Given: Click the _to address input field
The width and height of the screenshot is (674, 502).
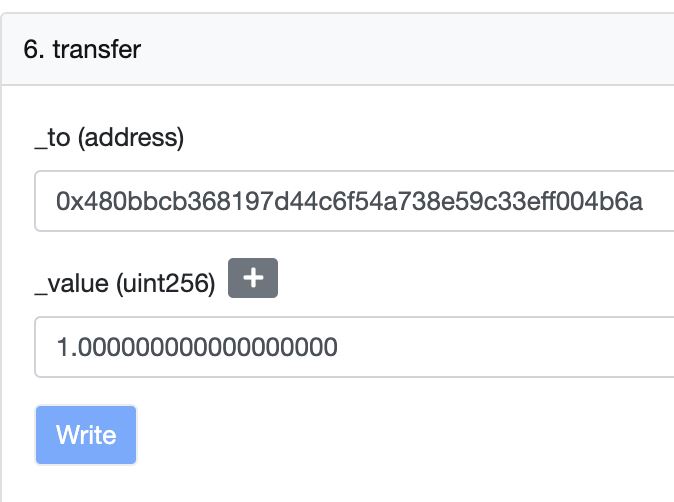Looking at the screenshot, I should click(355, 202).
